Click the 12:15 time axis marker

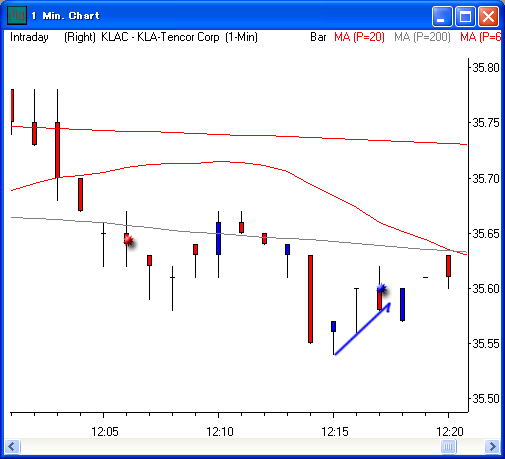coord(334,432)
